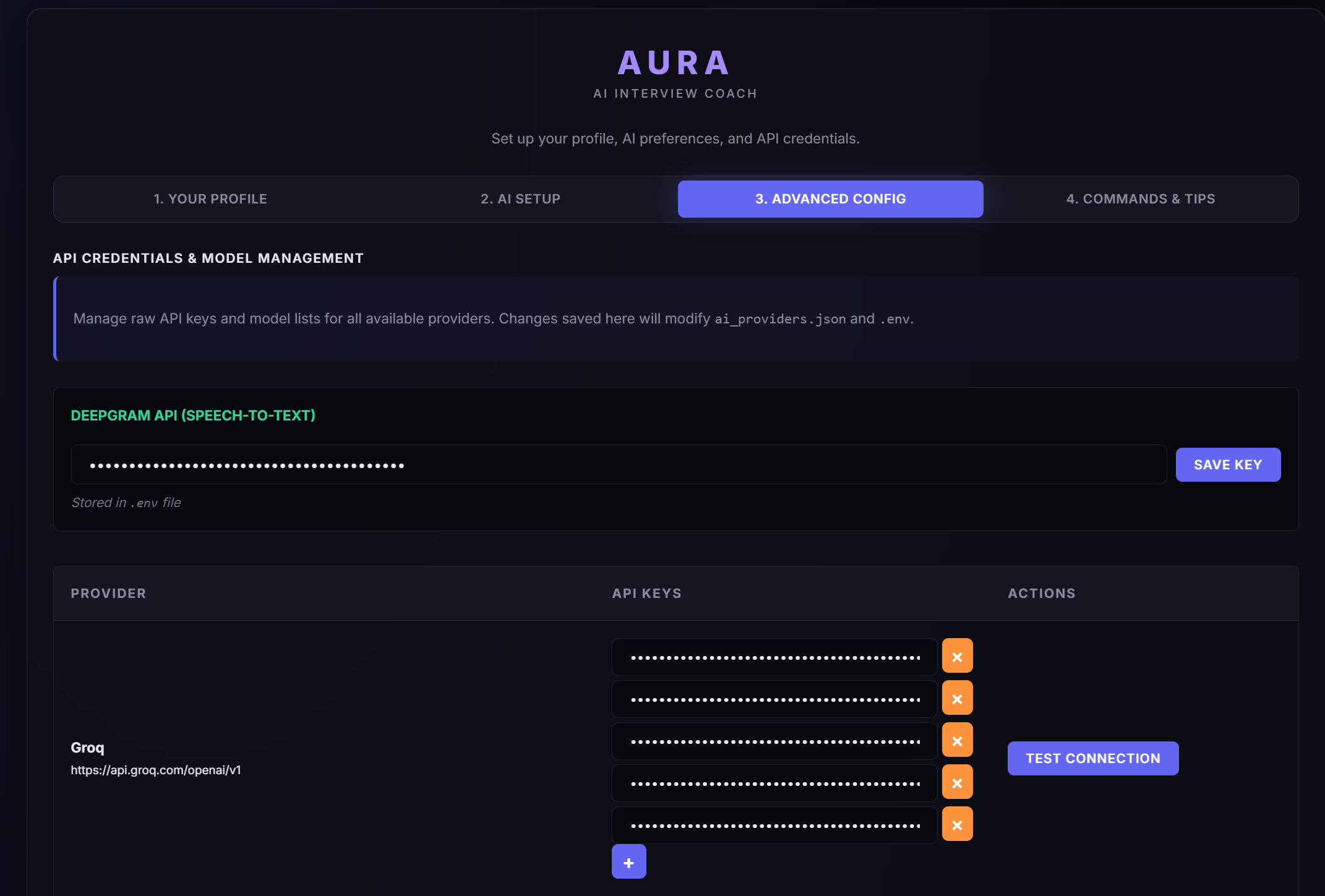Select the bottom Groq key input field

click(774, 824)
